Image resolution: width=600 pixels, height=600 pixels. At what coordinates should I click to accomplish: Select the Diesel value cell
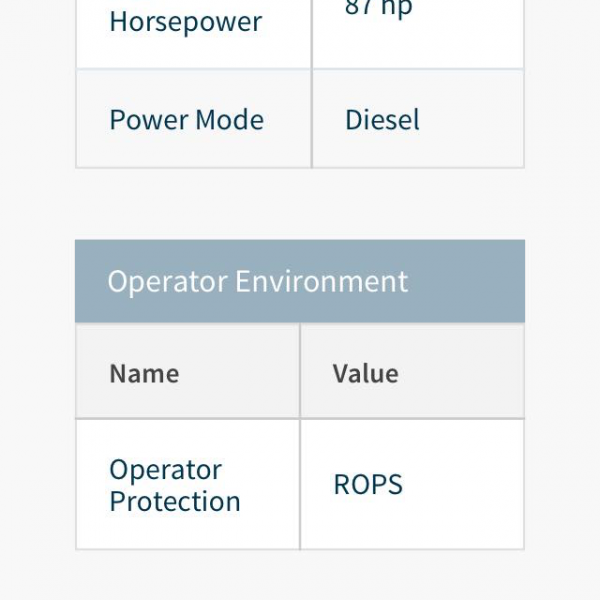point(418,119)
